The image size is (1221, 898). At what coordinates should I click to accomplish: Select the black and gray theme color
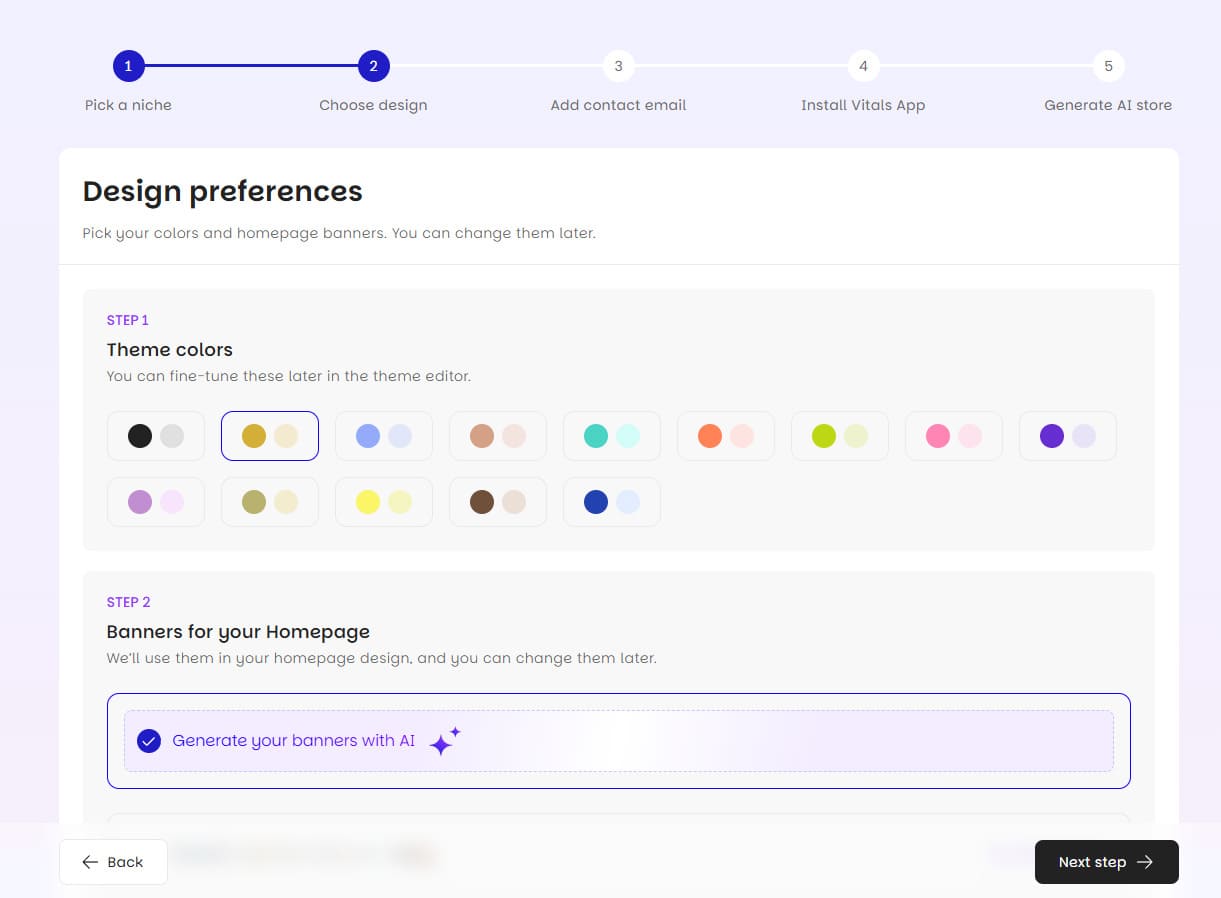click(x=156, y=436)
